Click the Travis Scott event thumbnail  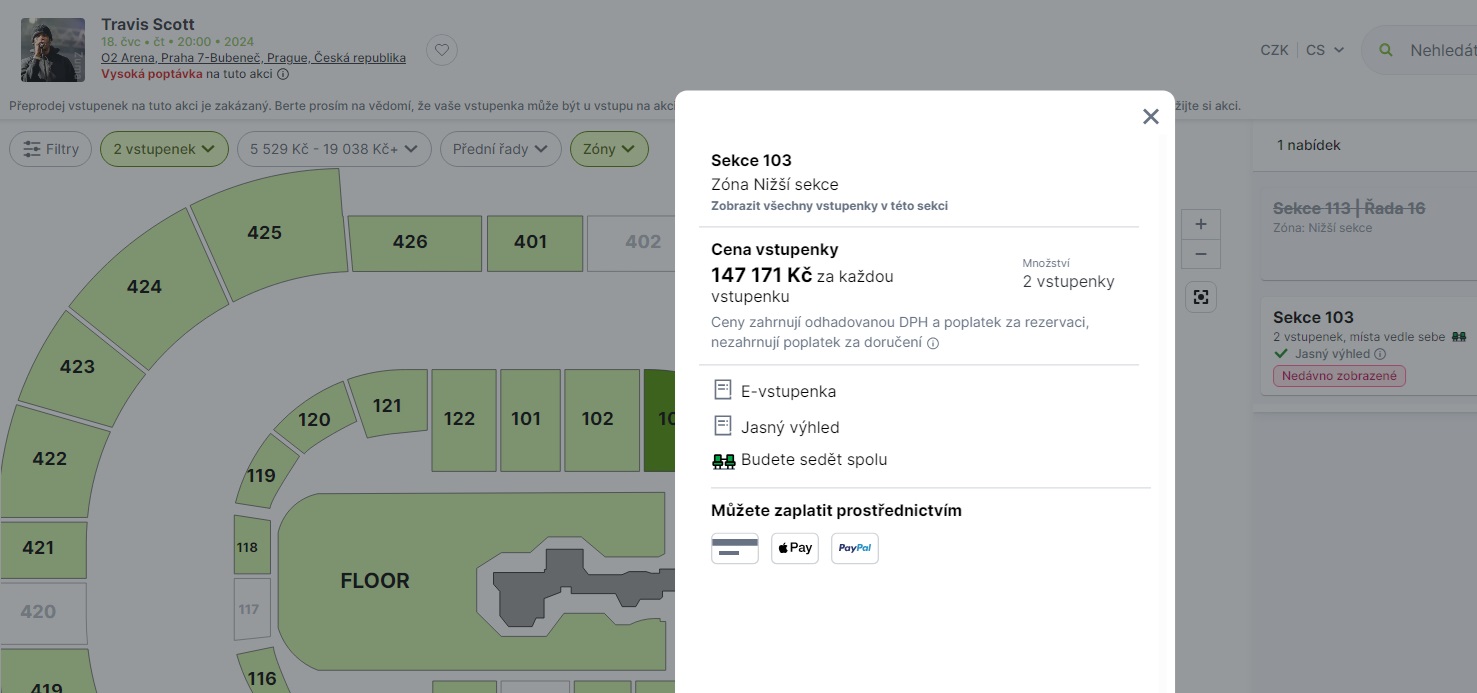click(53, 50)
